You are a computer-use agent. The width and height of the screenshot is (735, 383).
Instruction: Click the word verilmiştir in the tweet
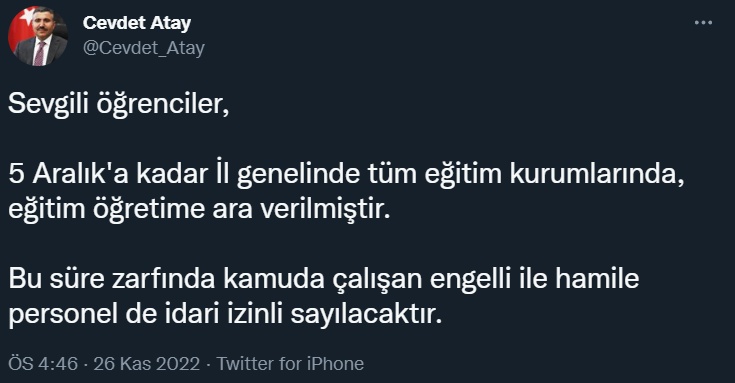(x=325, y=209)
